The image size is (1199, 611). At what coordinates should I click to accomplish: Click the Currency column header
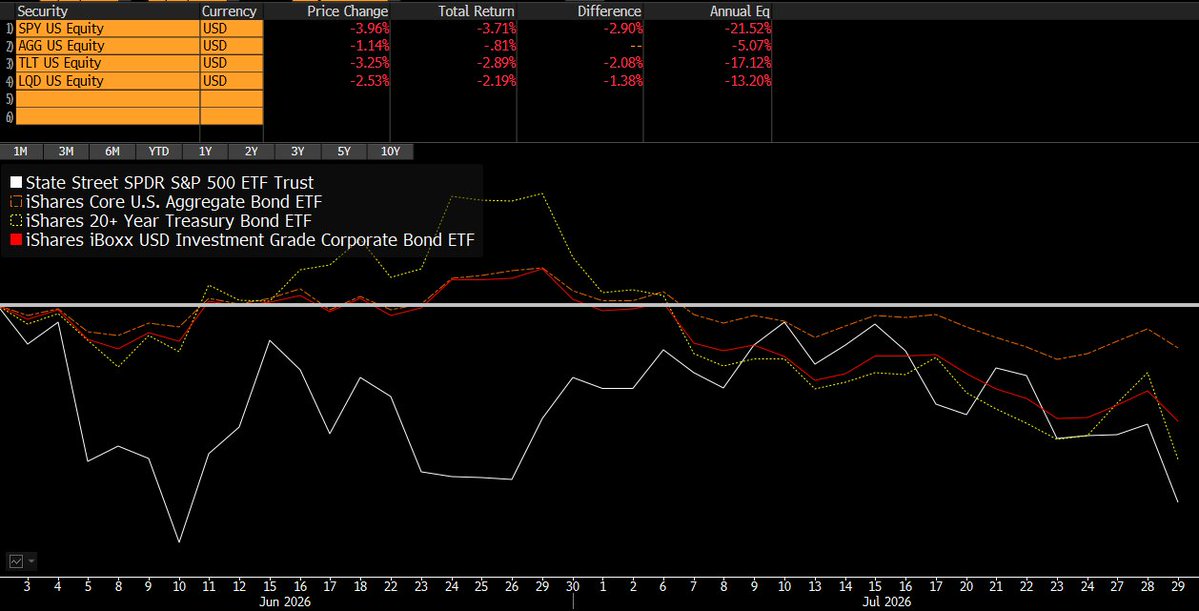click(229, 11)
